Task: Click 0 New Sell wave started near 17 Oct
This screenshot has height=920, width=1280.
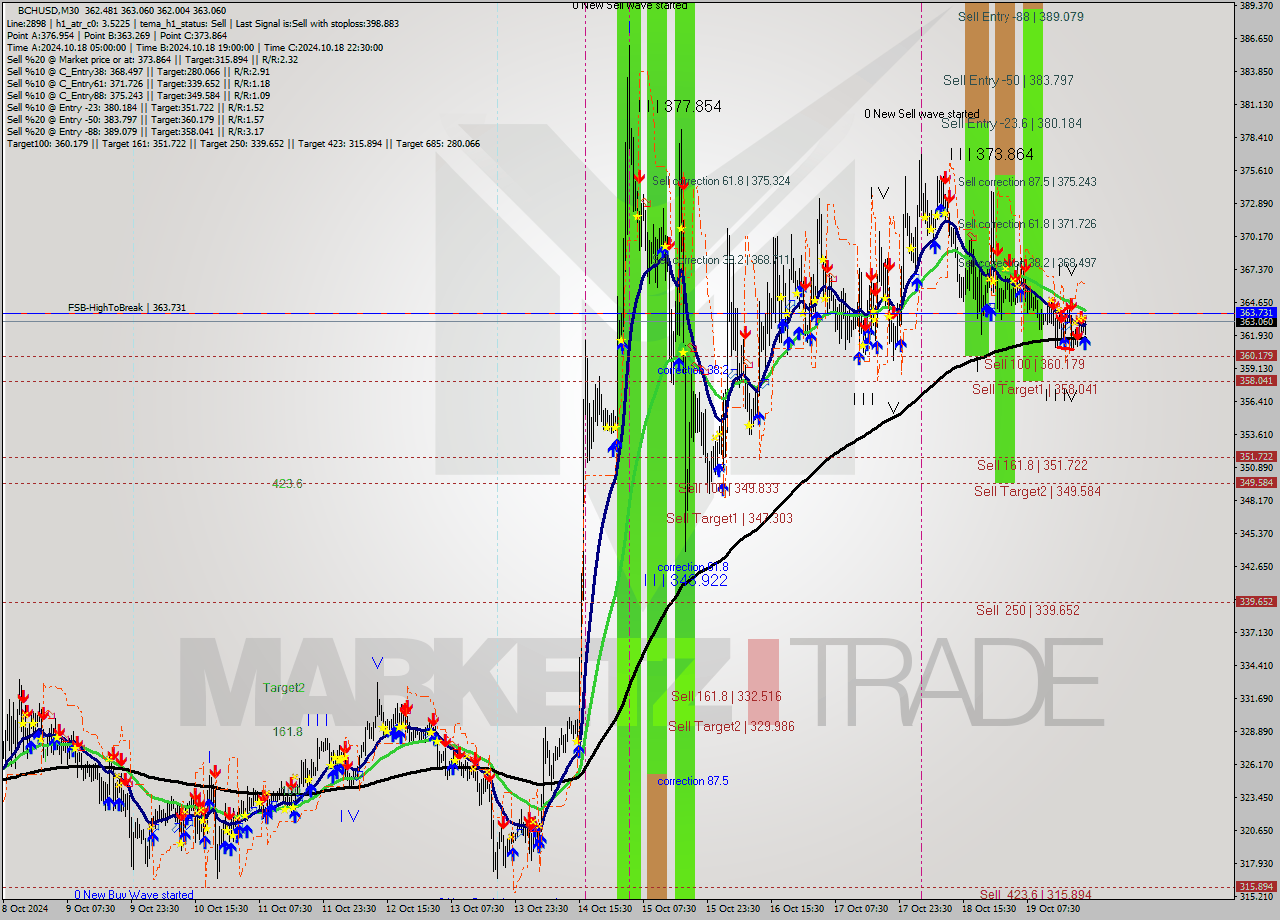Action: [922, 114]
